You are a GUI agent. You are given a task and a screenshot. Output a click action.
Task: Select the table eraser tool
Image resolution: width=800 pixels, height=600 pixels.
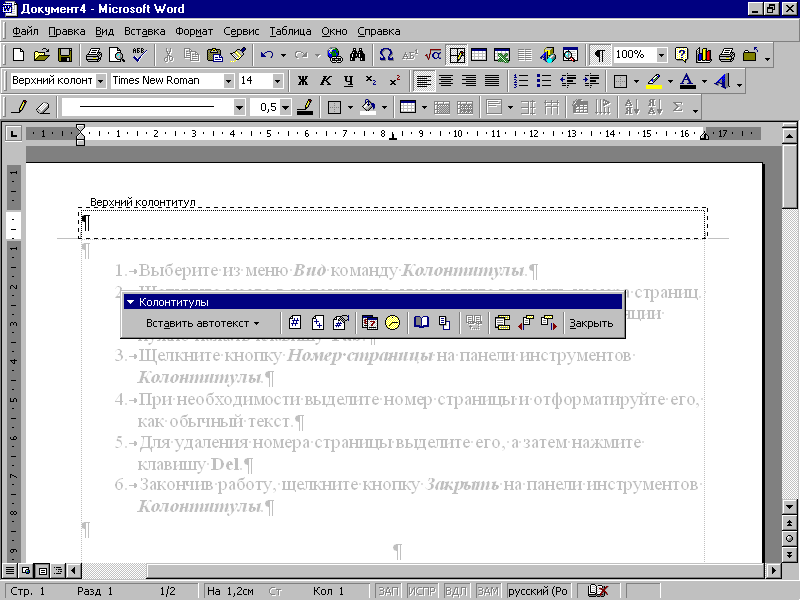(x=43, y=107)
